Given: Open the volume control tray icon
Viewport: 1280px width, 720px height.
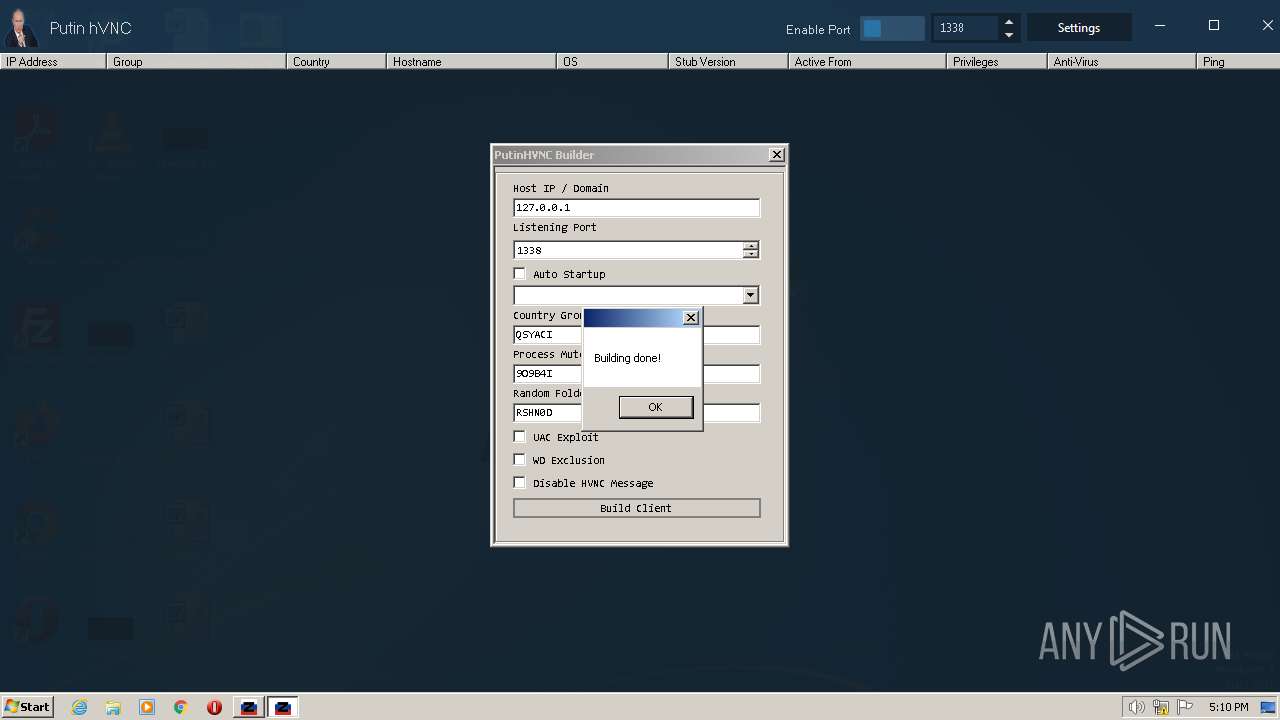Looking at the screenshot, I should click(1136, 707).
